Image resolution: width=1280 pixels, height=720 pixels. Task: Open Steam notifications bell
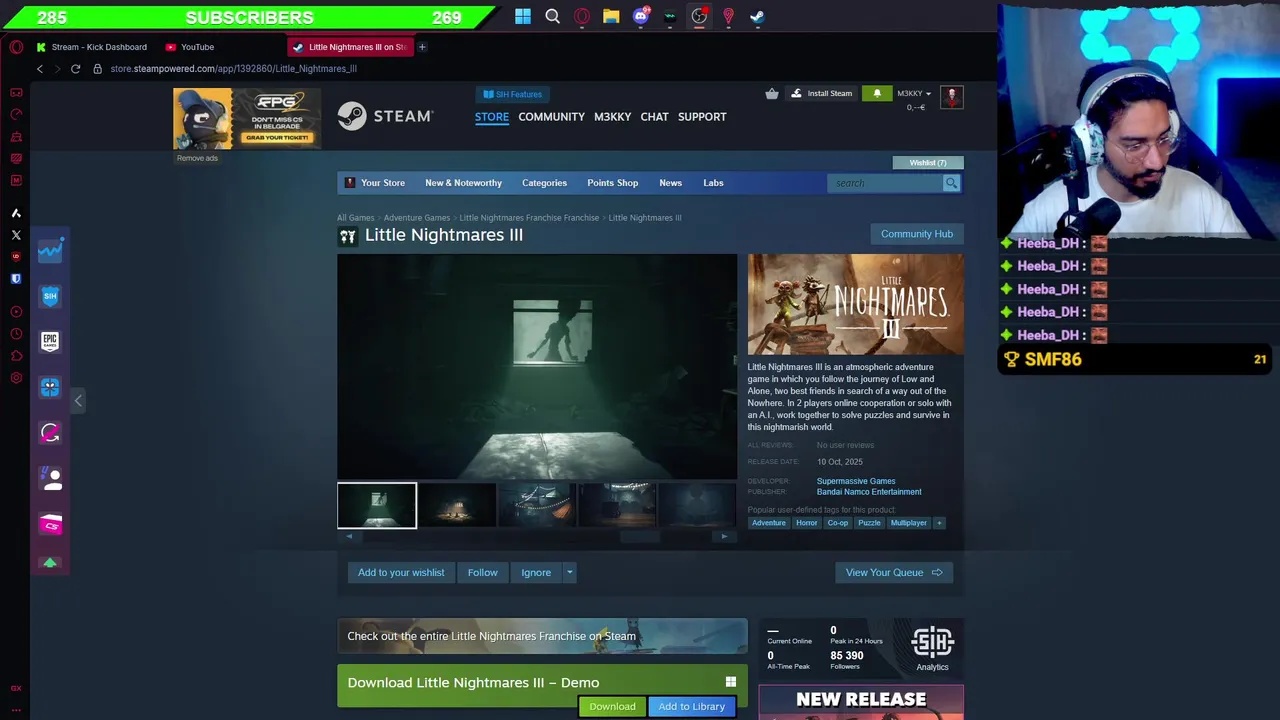[877, 94]
